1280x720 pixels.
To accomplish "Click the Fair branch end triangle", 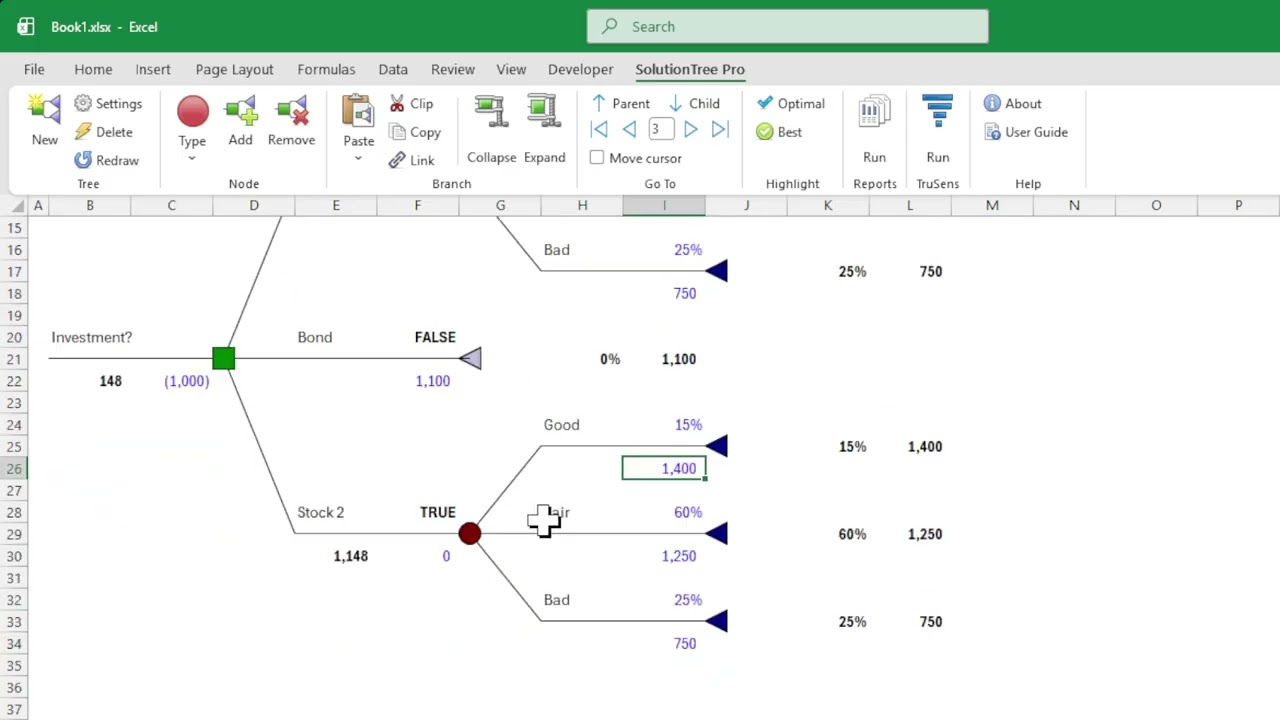I will tap(716, 533).
